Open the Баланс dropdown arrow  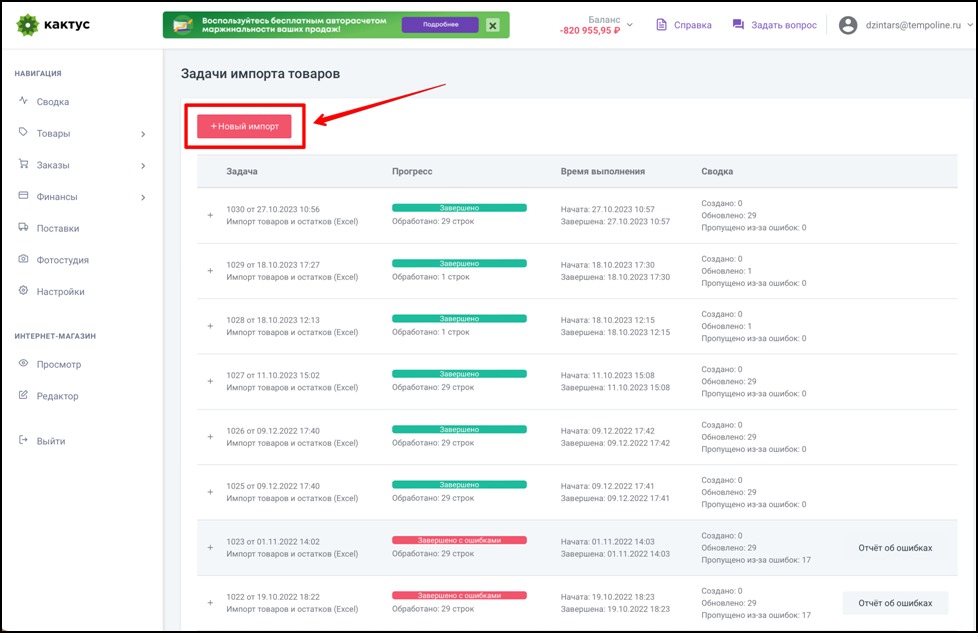pyautogui.click(x=630, y=25)
